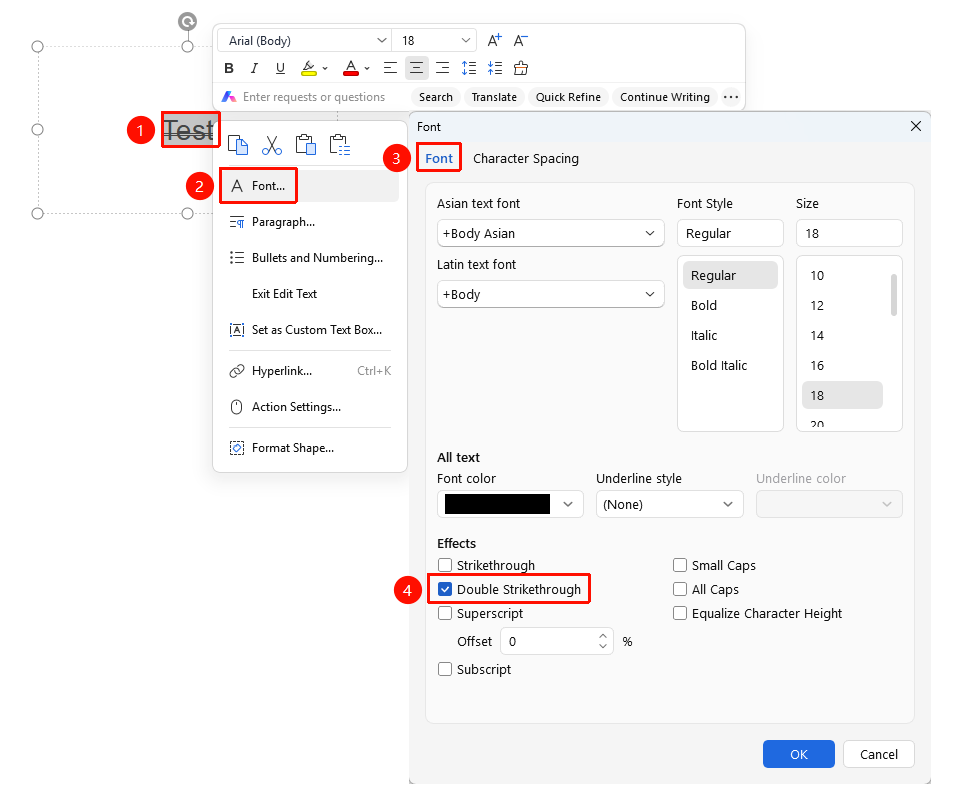Uncheck Double Strikethrough
The height and width of the screenshot is (797, 956).
pyautogui.click(x=445, y=590)
